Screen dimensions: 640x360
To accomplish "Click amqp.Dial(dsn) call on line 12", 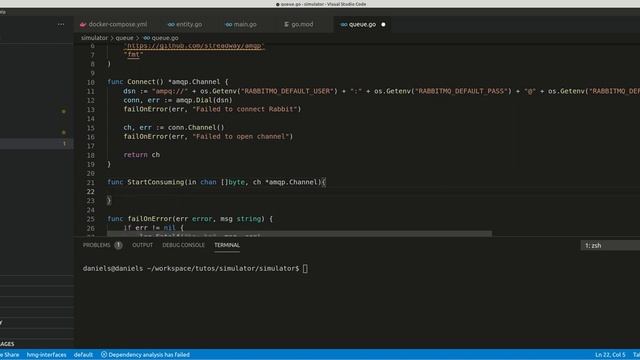I will [204, 100].
